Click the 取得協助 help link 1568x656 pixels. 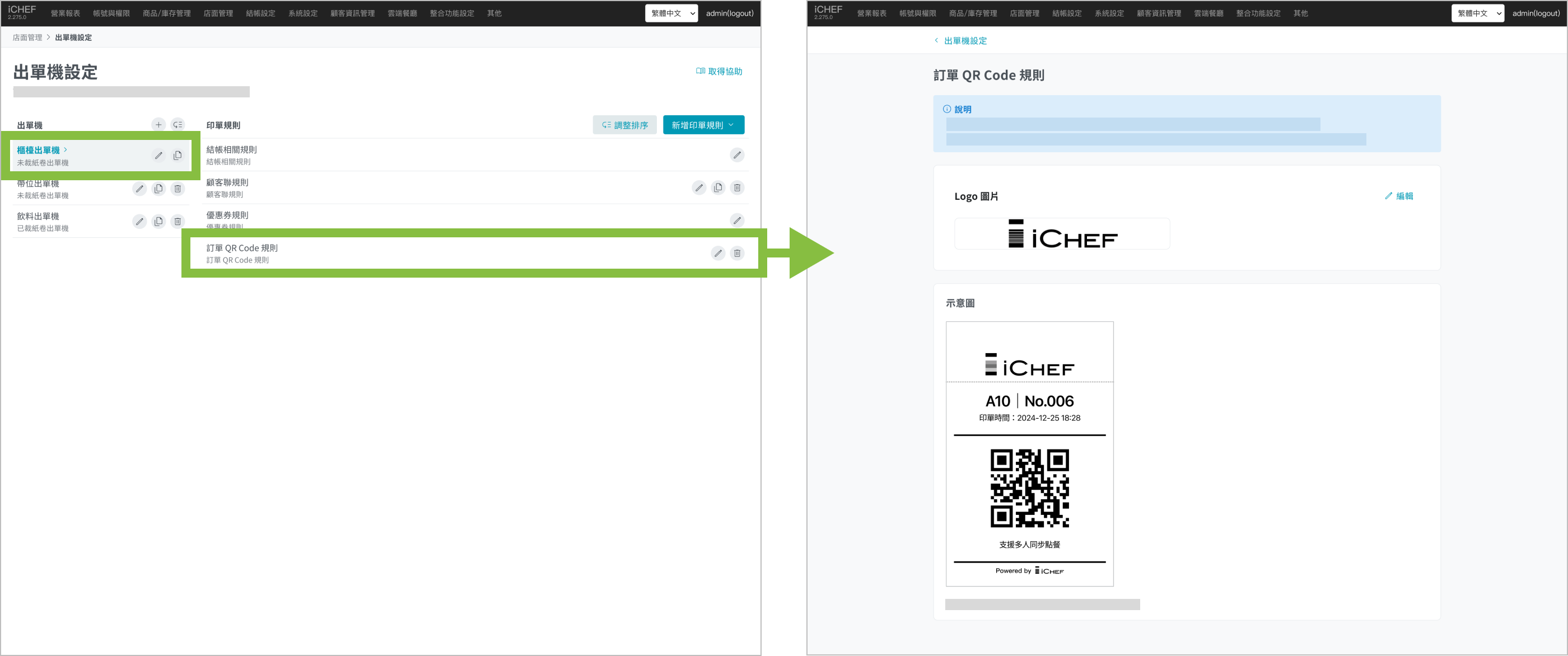(719, 72)
